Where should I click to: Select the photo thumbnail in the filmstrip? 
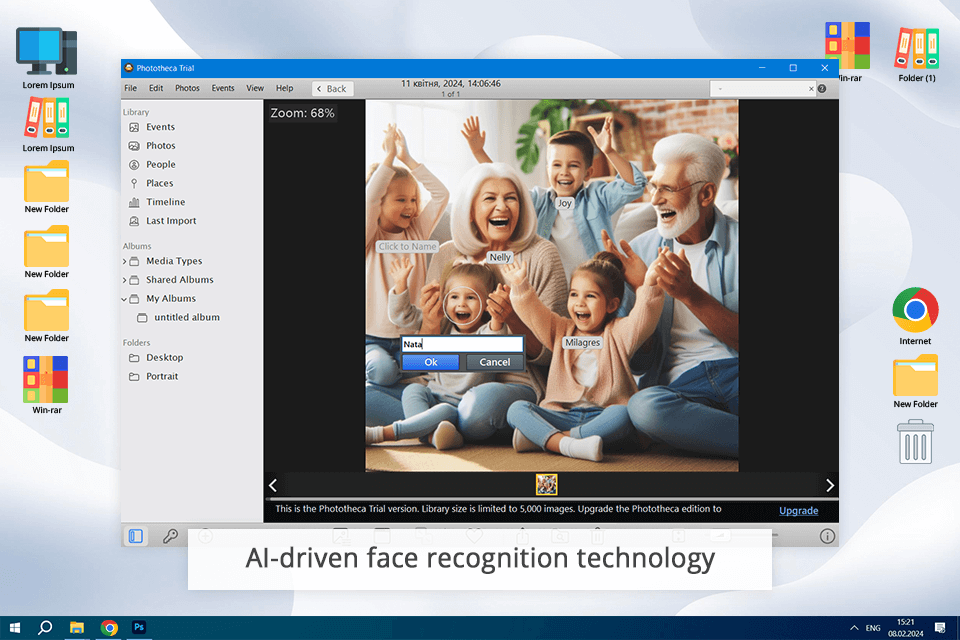(546, 484)
